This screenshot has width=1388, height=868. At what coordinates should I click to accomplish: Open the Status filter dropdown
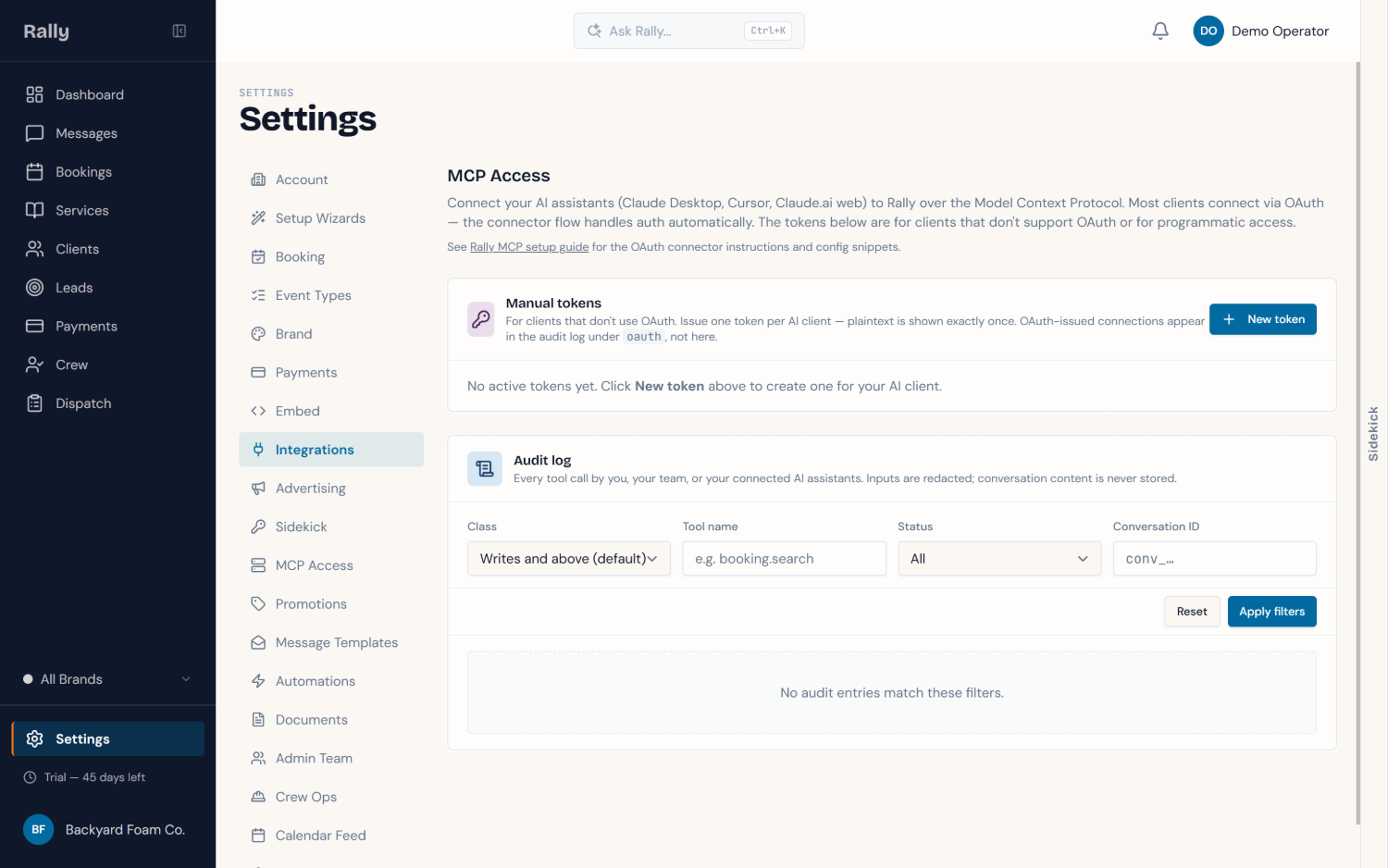pos(999,559)
